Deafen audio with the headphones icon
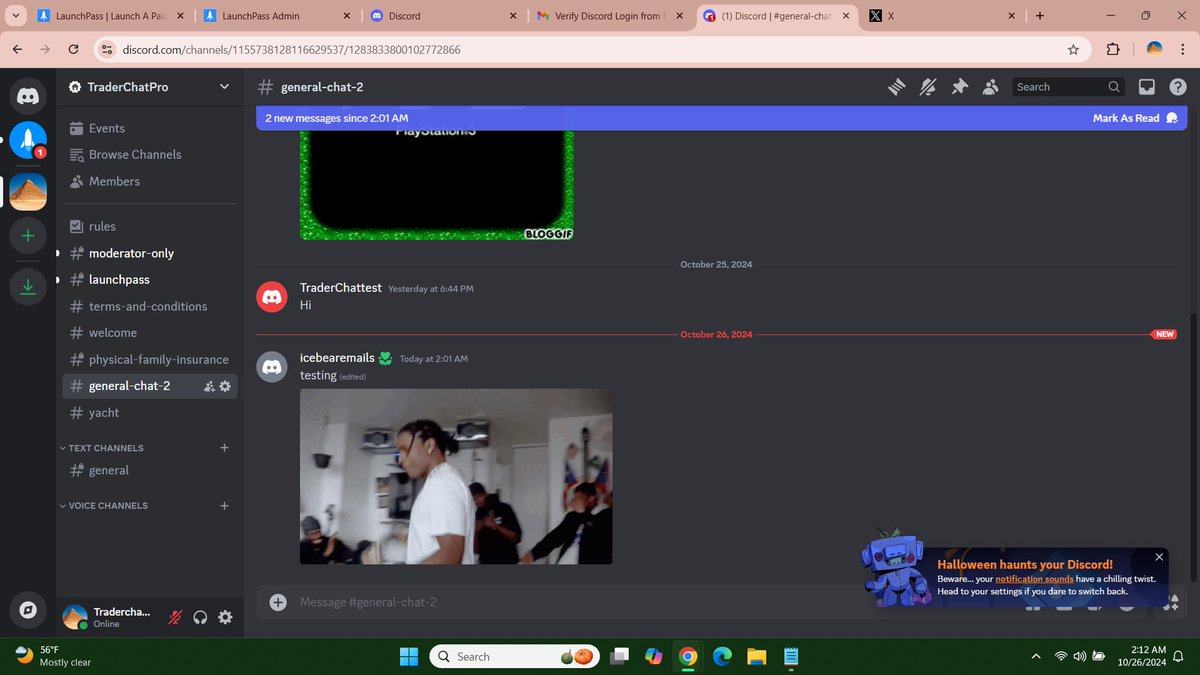Screen dimensions: 1200x675 (x=199, y=617)
